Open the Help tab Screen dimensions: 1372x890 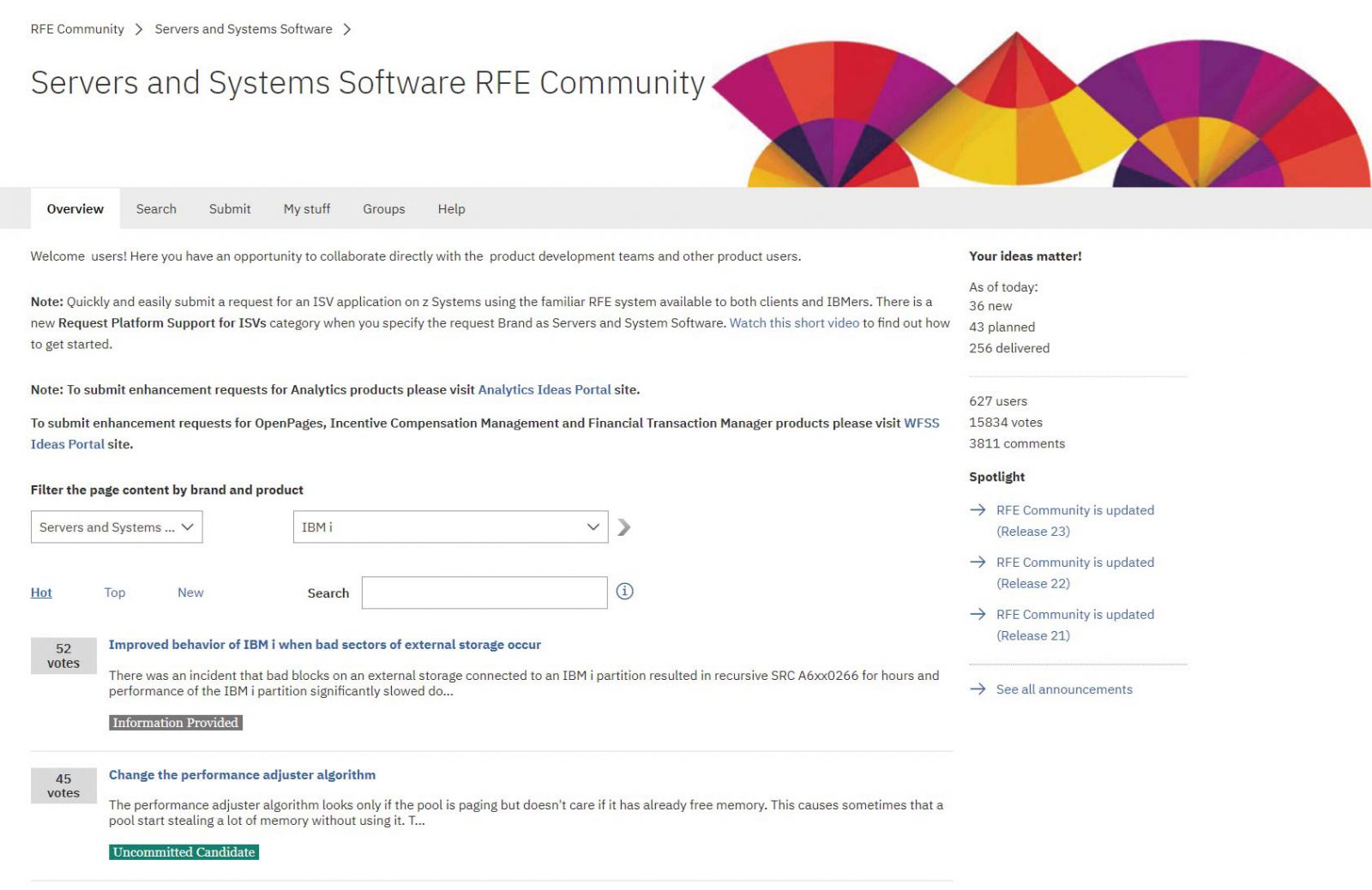pos(451,209)
